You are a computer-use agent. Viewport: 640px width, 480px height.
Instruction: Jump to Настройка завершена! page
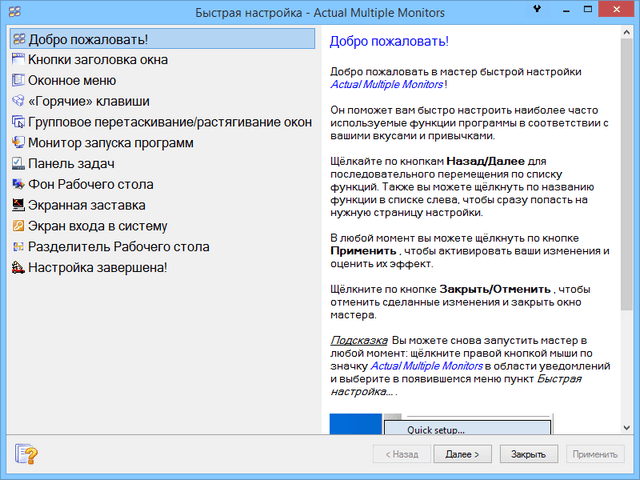tap(98, 268)
